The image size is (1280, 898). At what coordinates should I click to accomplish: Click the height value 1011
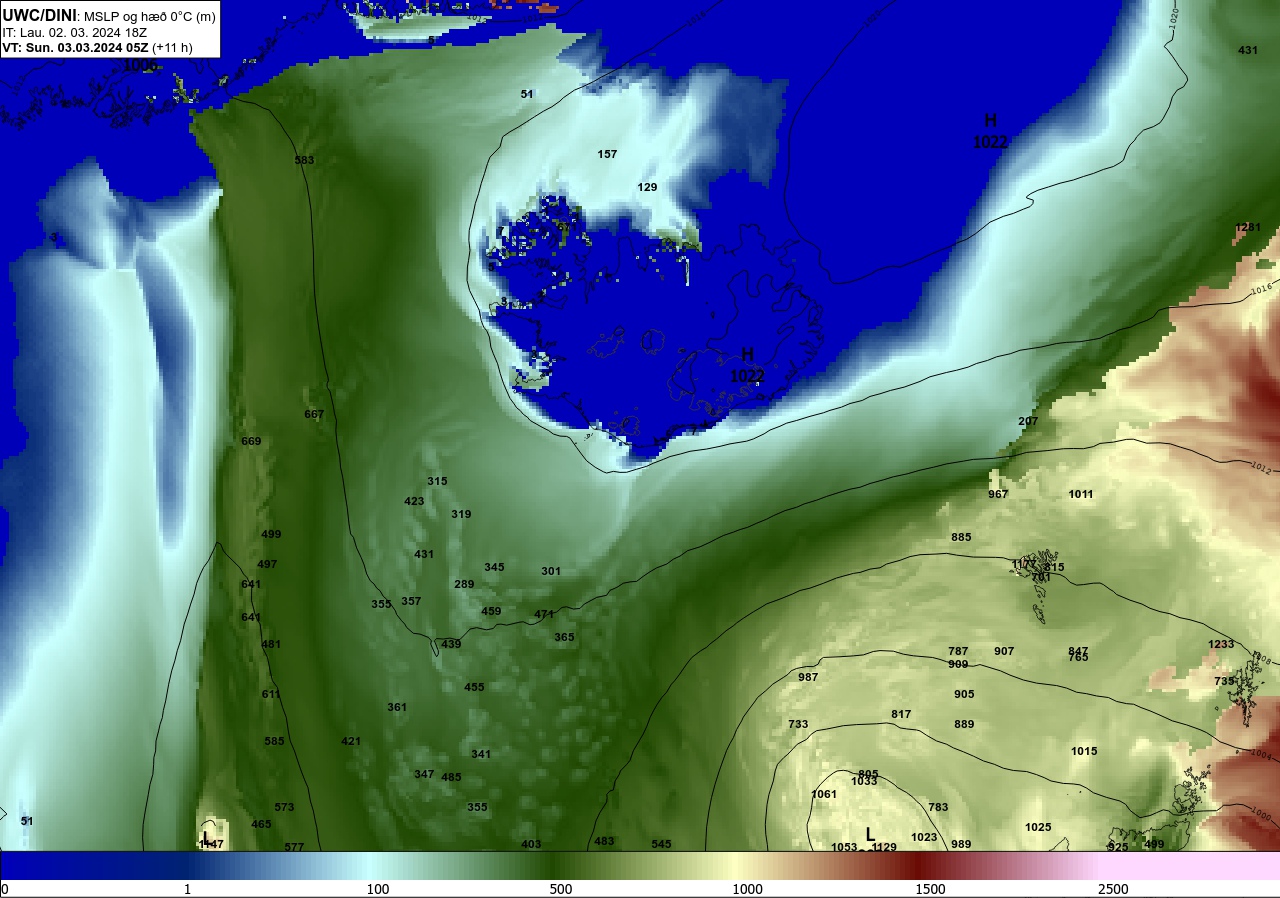[x=1081, y=494]
